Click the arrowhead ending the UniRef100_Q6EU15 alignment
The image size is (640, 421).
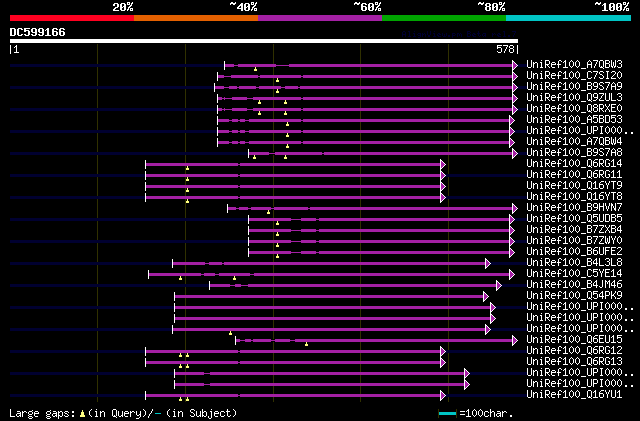(515, 341)
